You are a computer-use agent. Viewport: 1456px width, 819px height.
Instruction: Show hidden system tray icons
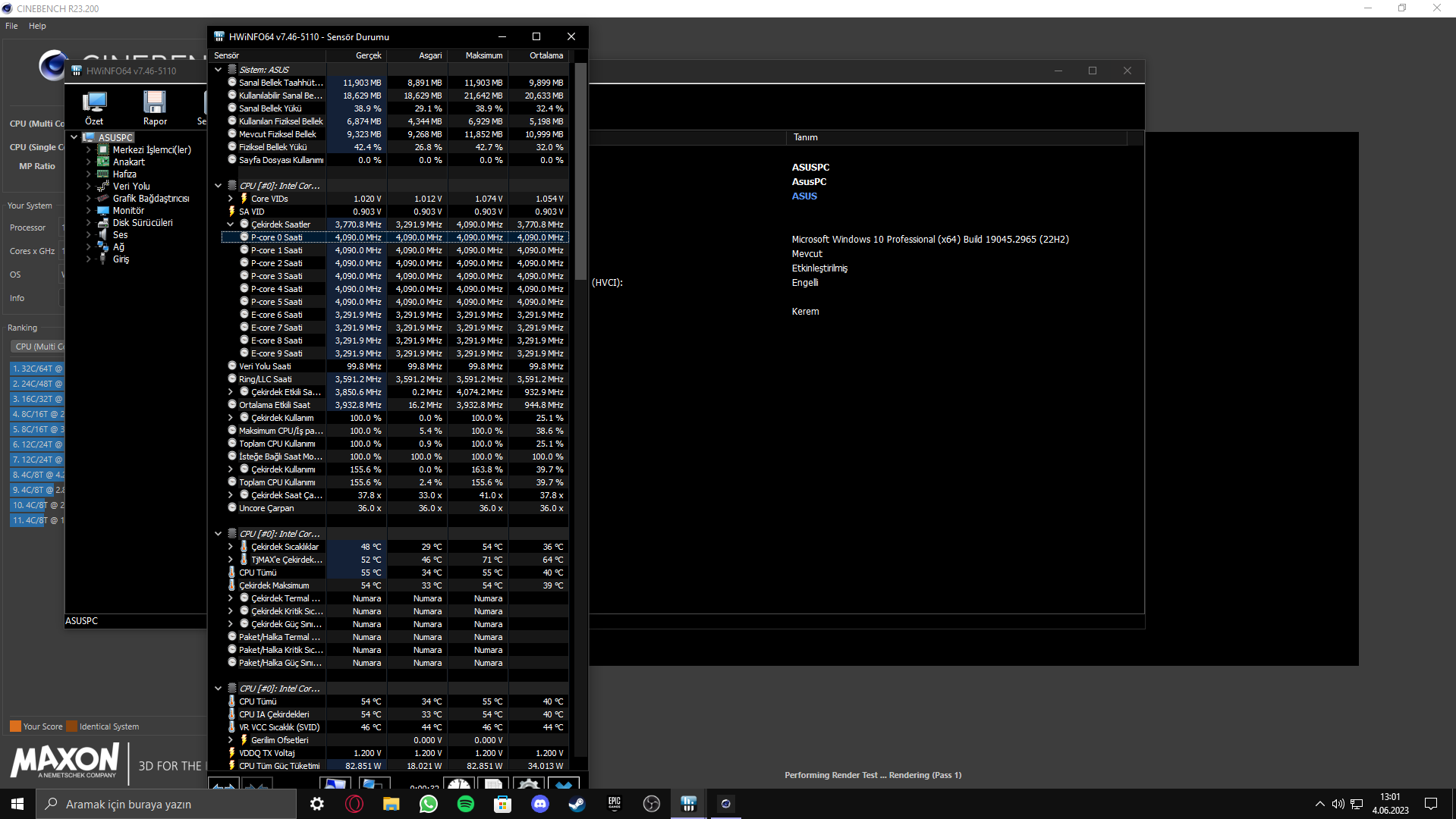pos(1320,804)
